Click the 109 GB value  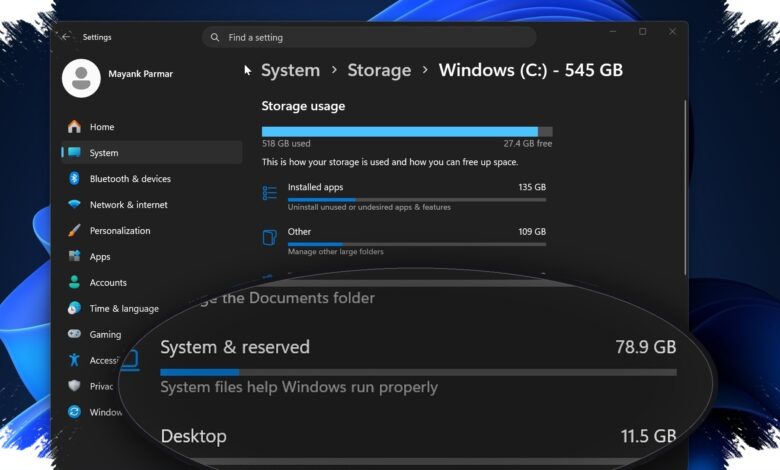(x=532, y=231)
